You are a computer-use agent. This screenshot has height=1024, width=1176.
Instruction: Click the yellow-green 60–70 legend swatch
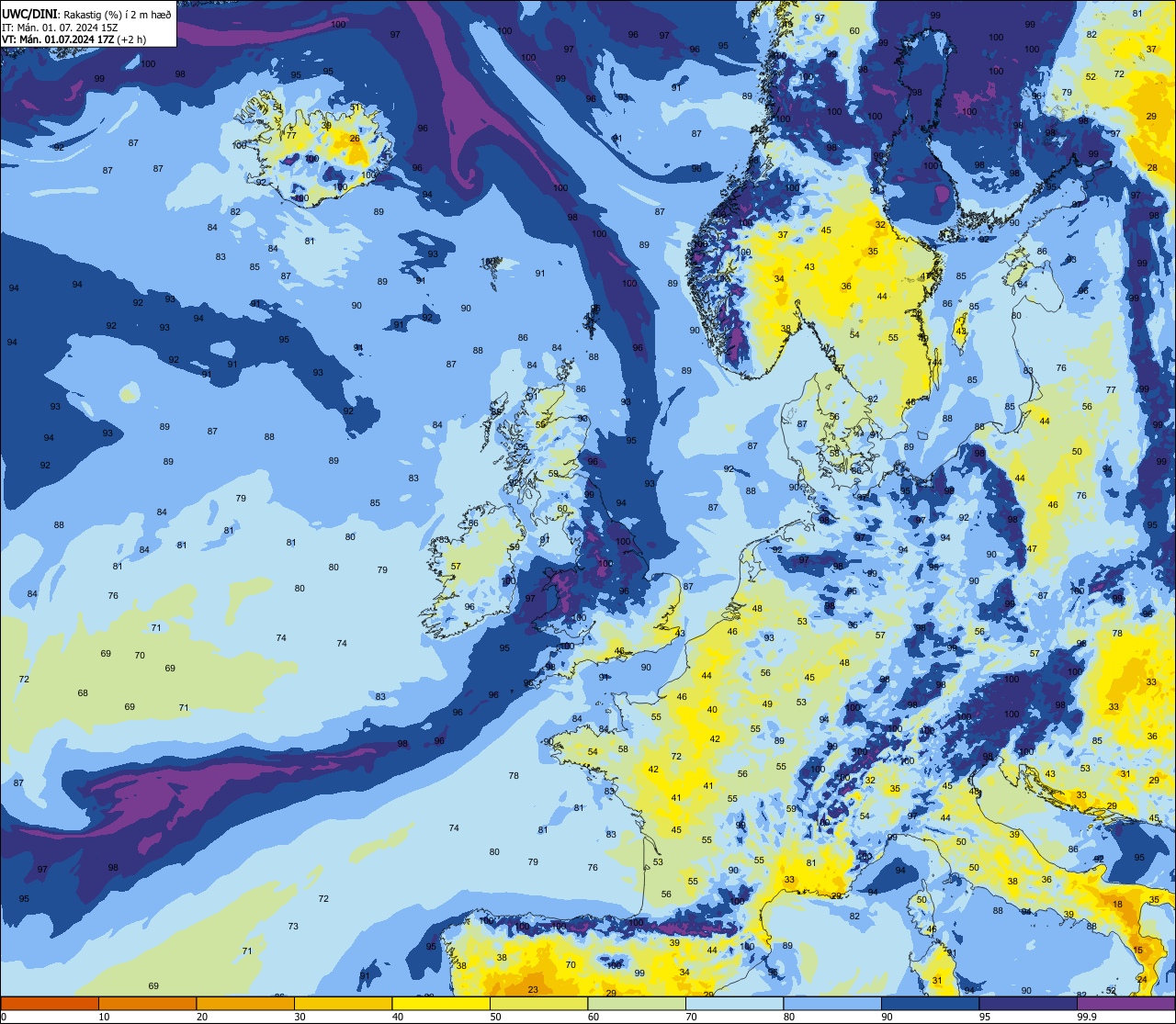[x=637, y=1003]
